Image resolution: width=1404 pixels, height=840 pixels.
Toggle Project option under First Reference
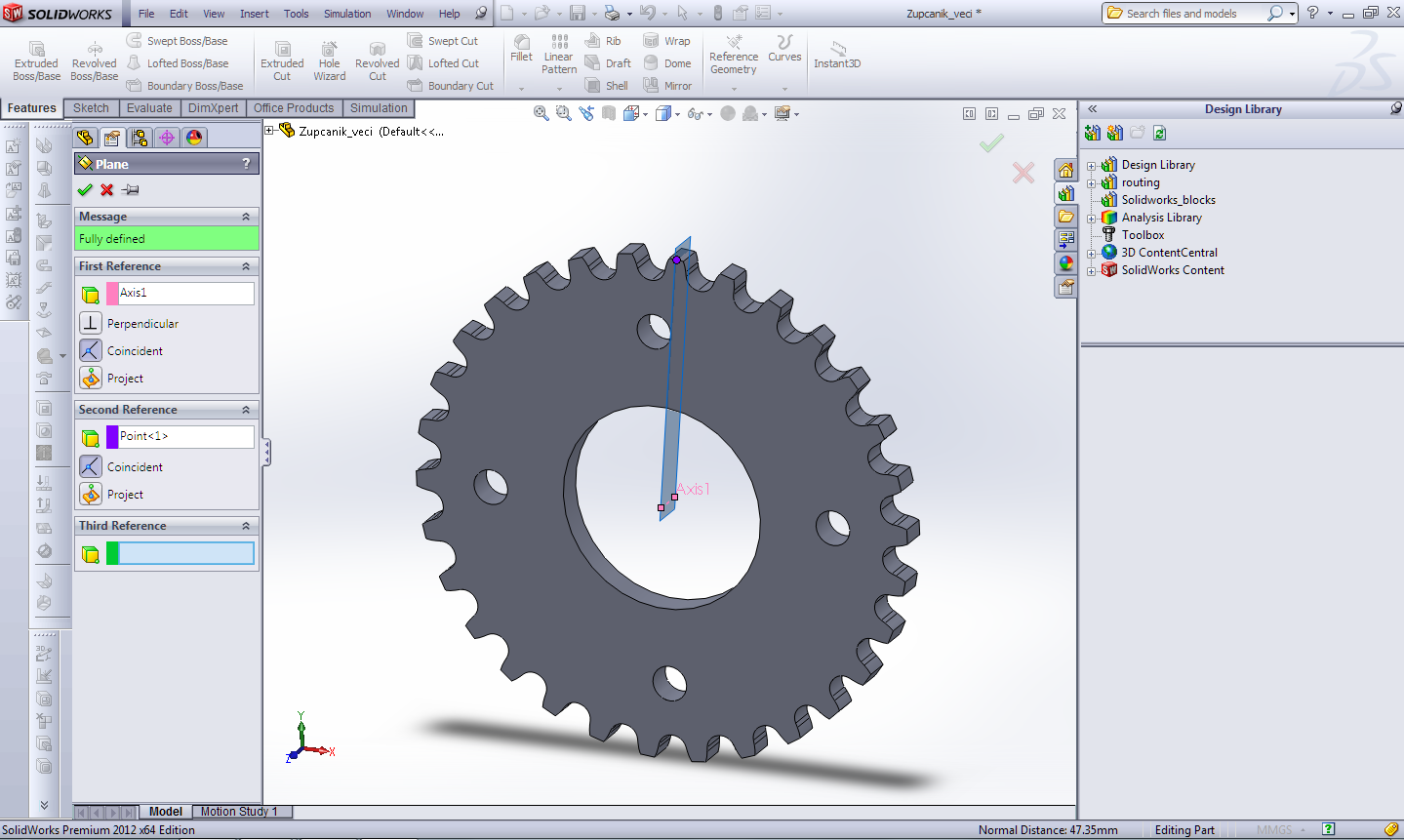coord(91,378)
